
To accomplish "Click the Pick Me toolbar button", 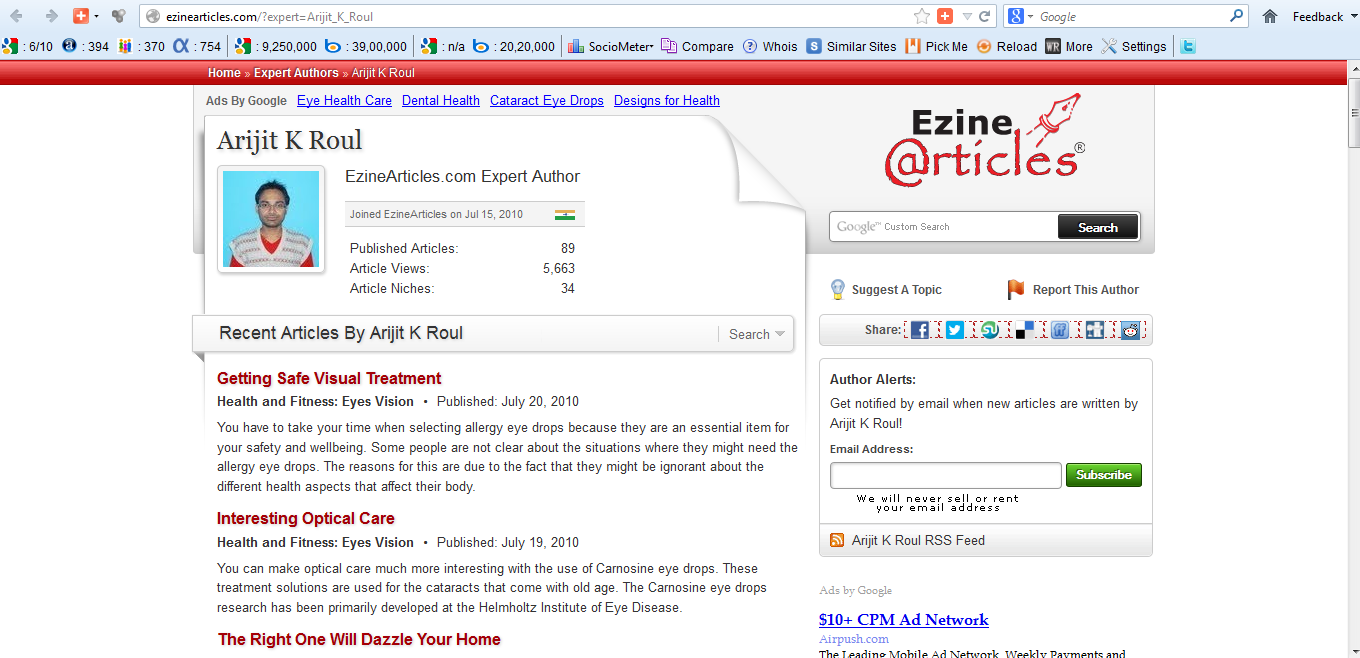I will (936, 46).
